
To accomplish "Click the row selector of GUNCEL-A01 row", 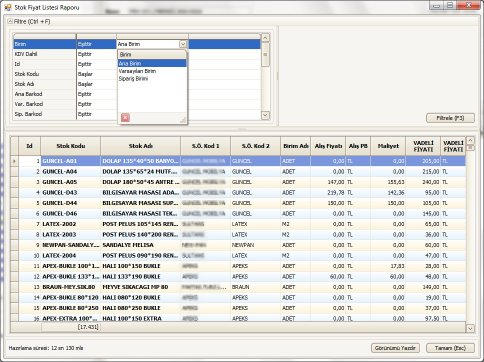I will 14,161.
